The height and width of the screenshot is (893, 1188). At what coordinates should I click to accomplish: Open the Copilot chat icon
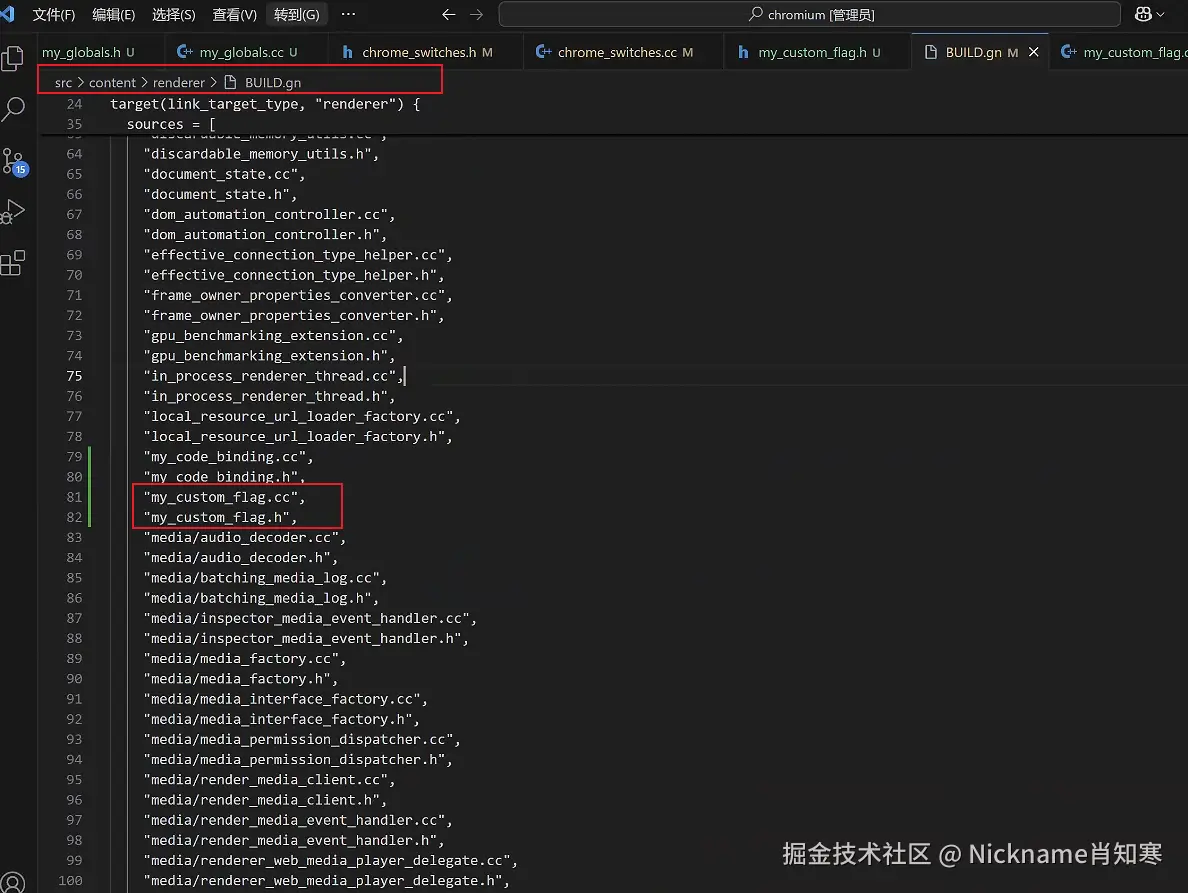(x=1143, y=14)
